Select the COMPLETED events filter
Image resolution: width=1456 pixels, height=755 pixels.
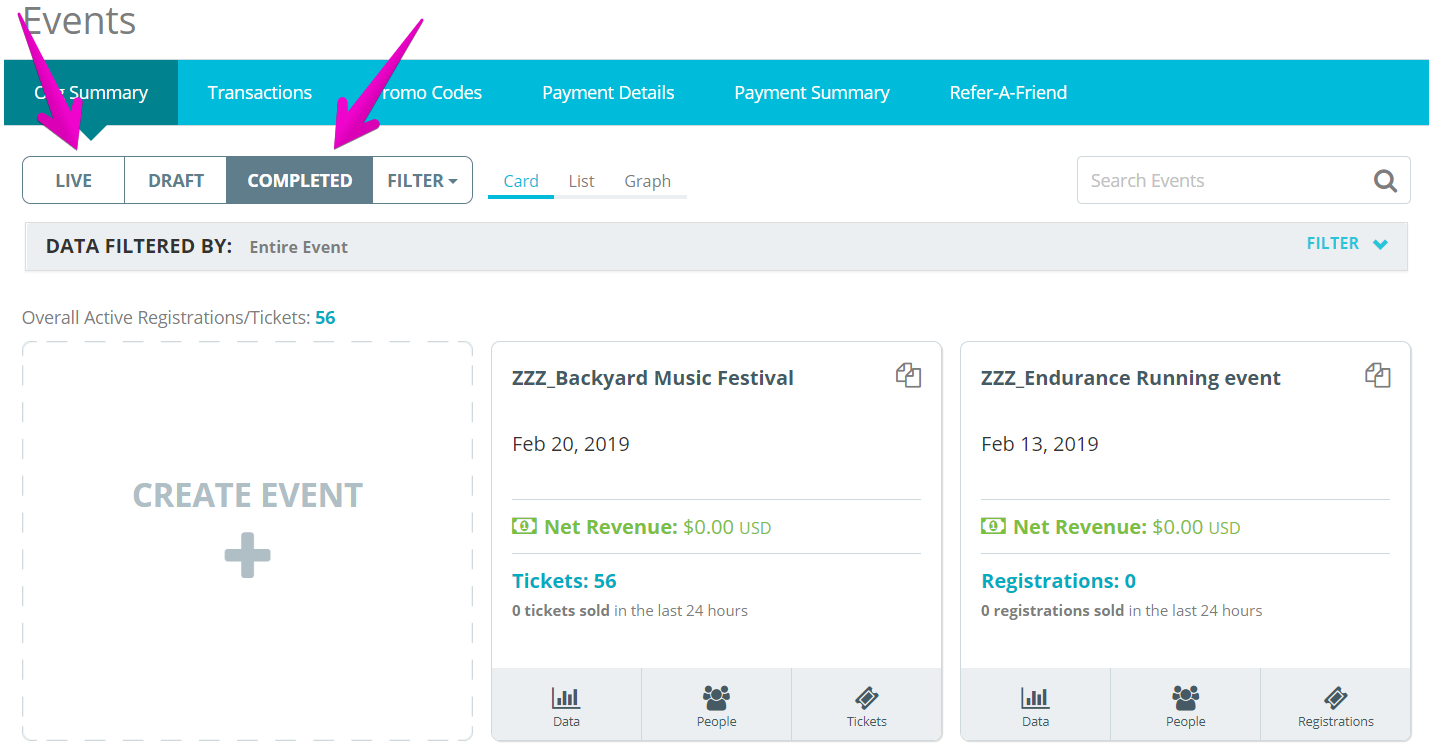tap(300, 181)
